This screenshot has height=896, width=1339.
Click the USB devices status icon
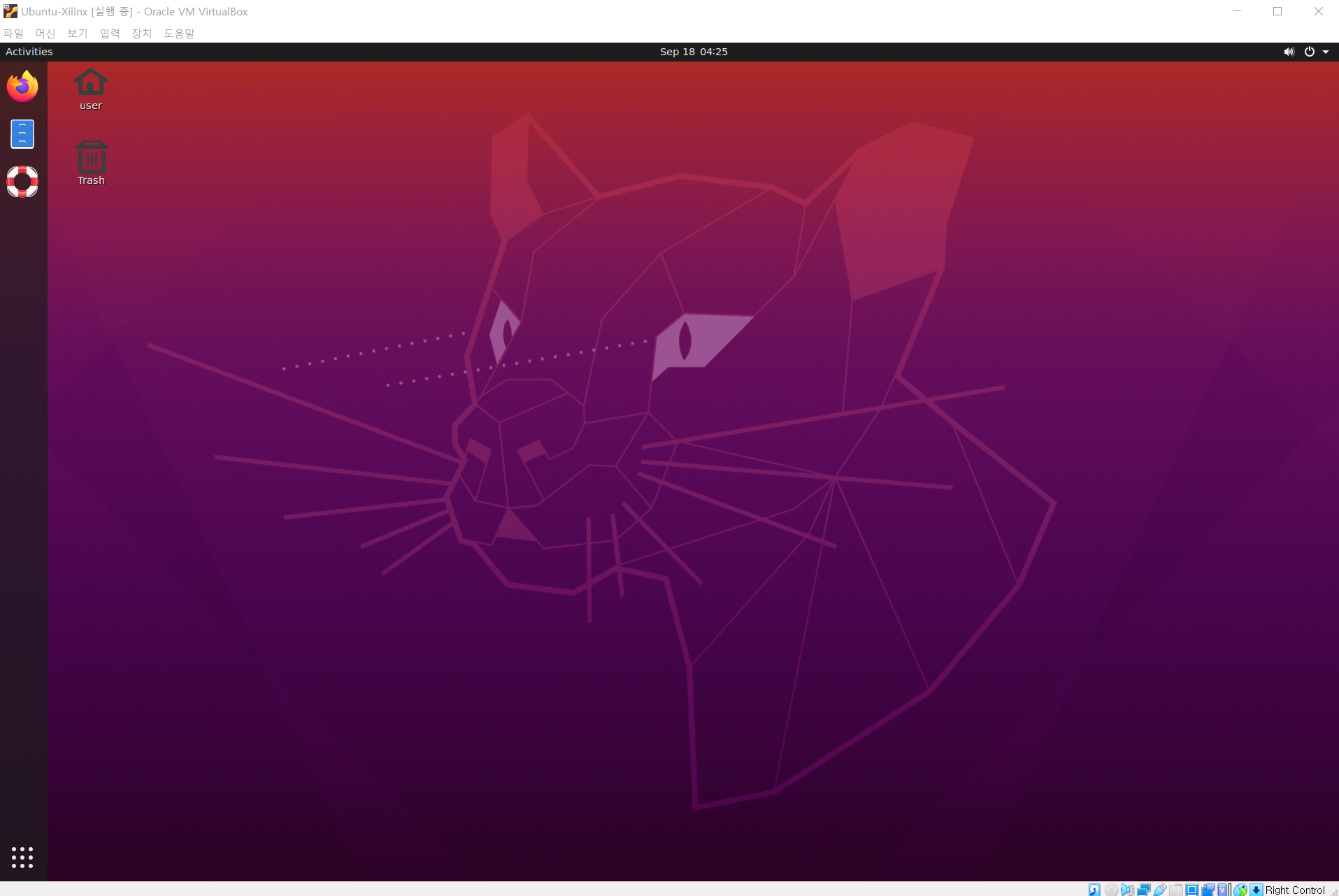(x=1160, y=890)
